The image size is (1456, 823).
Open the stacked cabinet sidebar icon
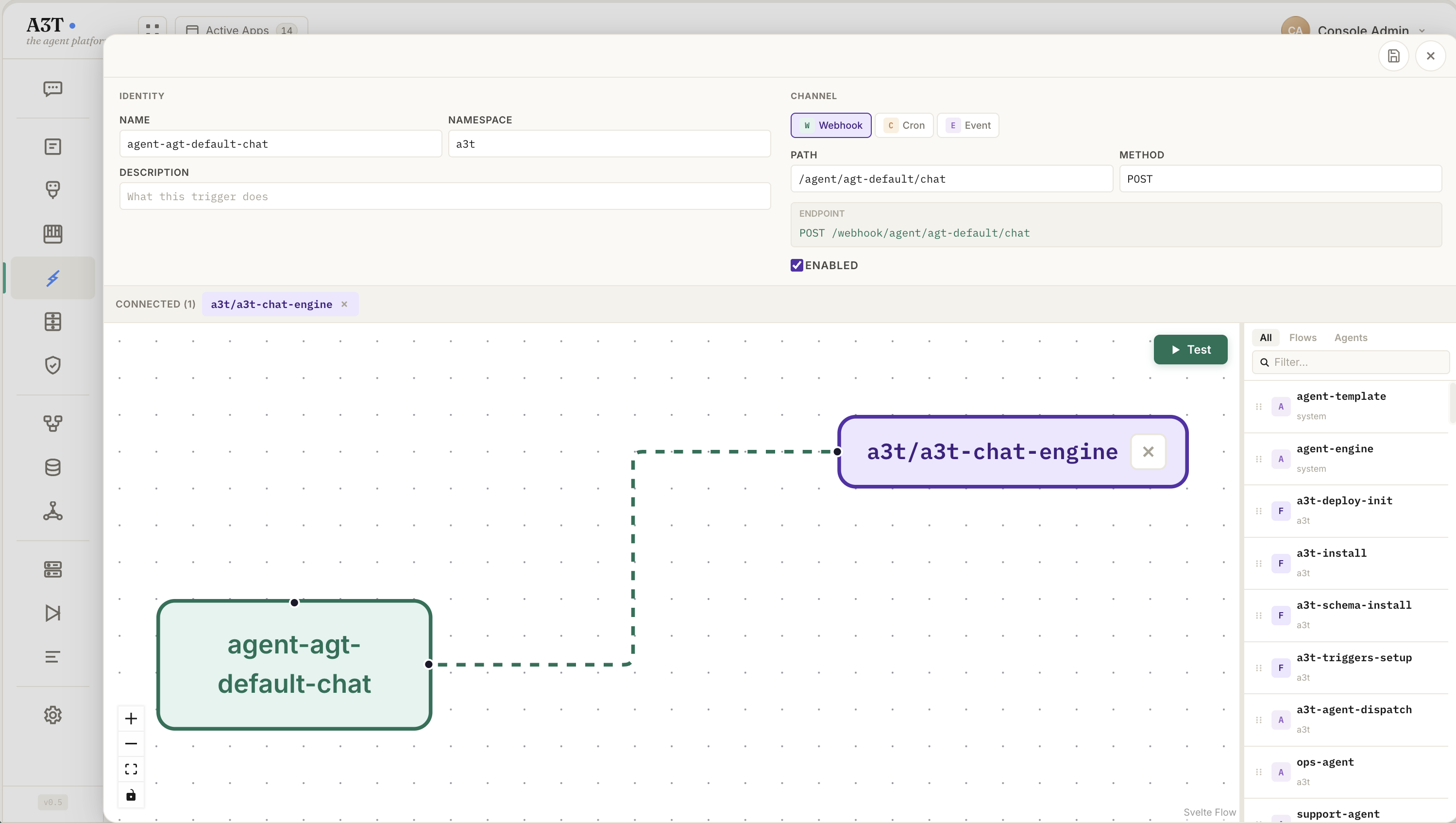(x=52, y=322)
